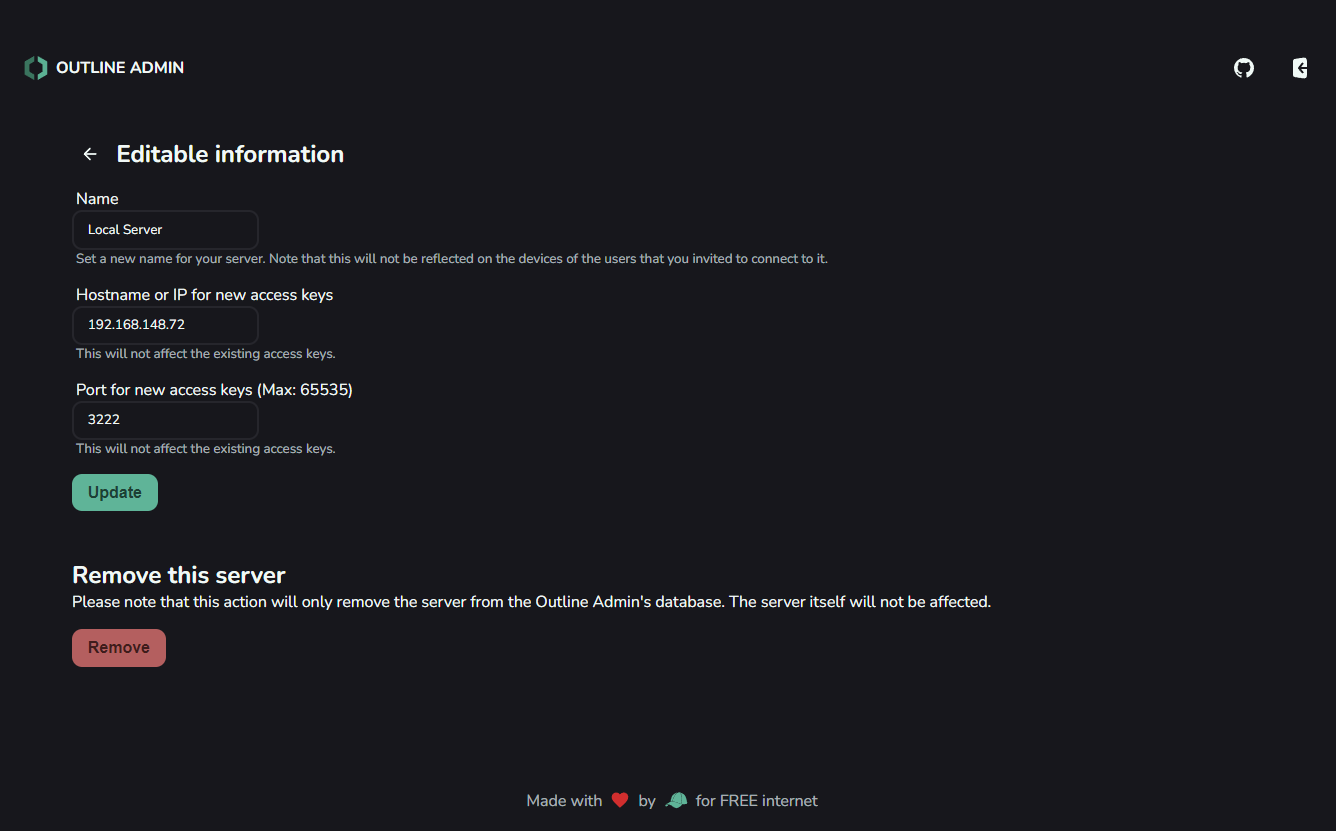Screen dimensions: 1336x831
Task: Click the Remove this server heading
Action: coord(179,575)
